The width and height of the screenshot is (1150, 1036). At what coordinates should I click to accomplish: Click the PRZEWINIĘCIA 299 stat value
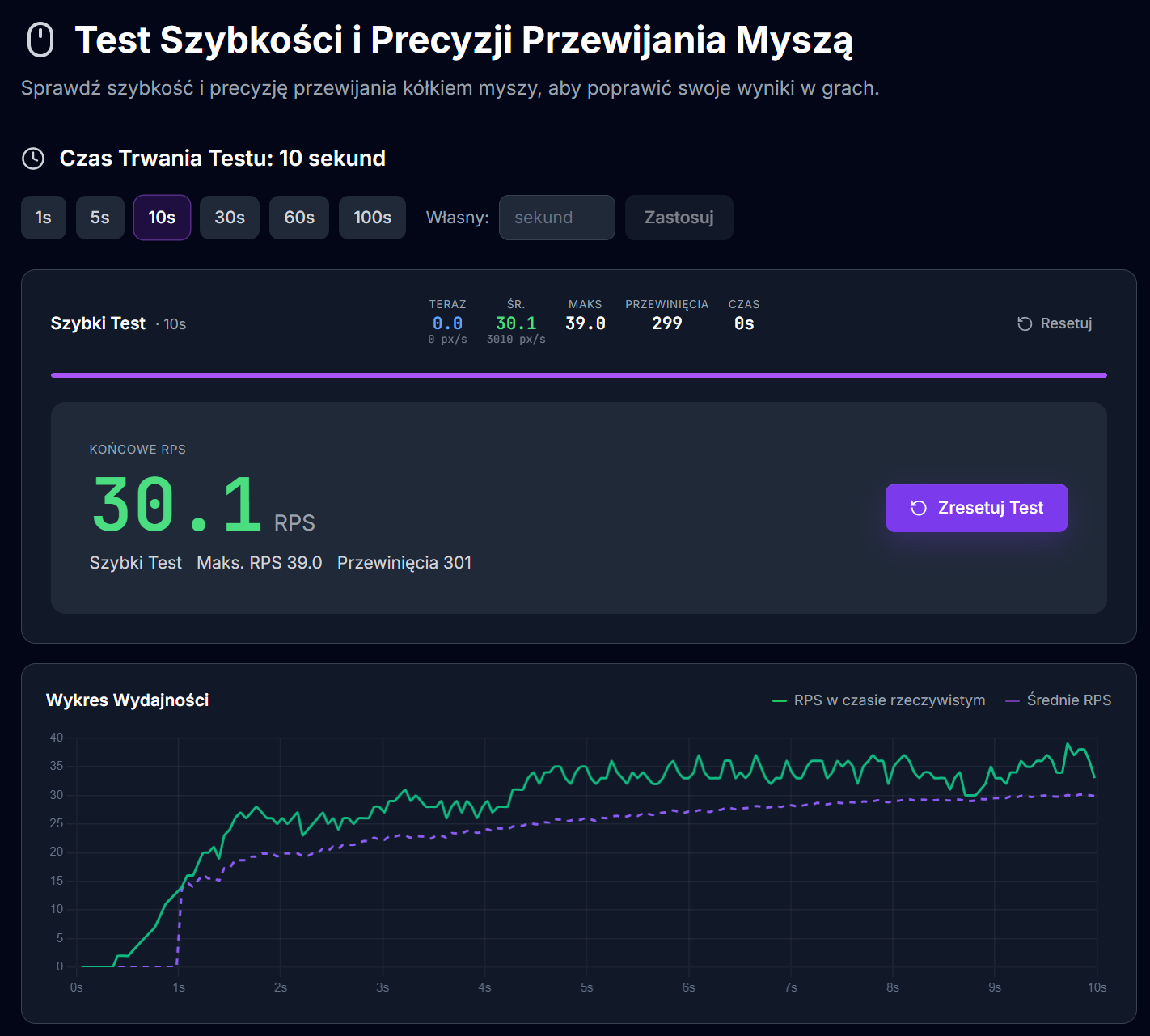coord(667,323)
